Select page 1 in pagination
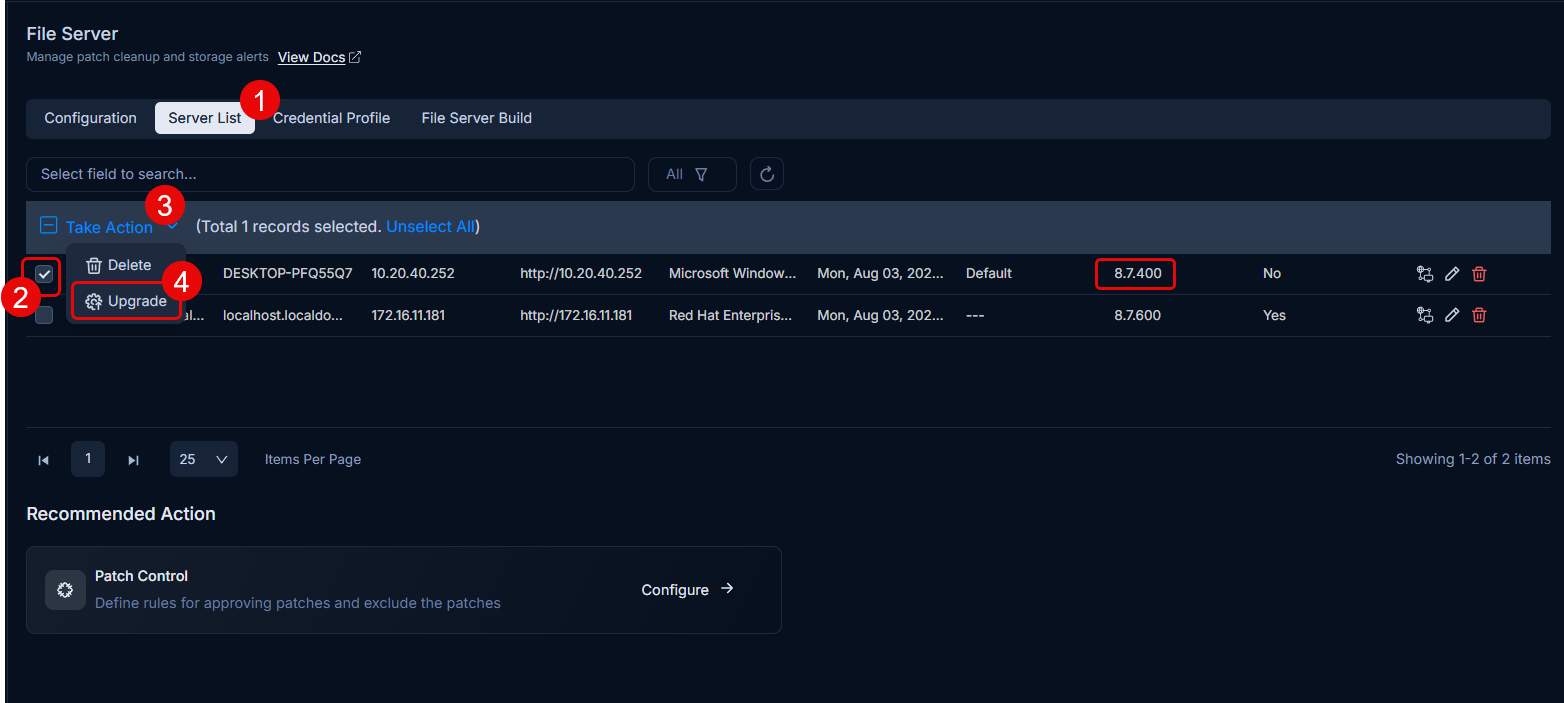This screenshot has width=1564, height=703. click(88, 459)
